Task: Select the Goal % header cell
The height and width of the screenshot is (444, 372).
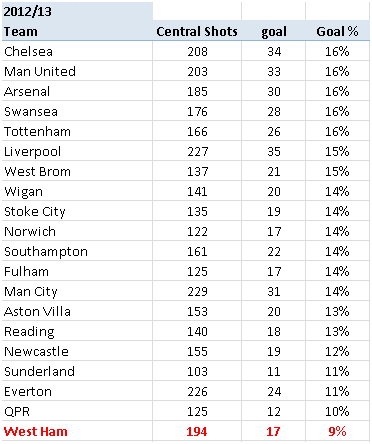Action: pyautogui.click(x=337, y=31)
